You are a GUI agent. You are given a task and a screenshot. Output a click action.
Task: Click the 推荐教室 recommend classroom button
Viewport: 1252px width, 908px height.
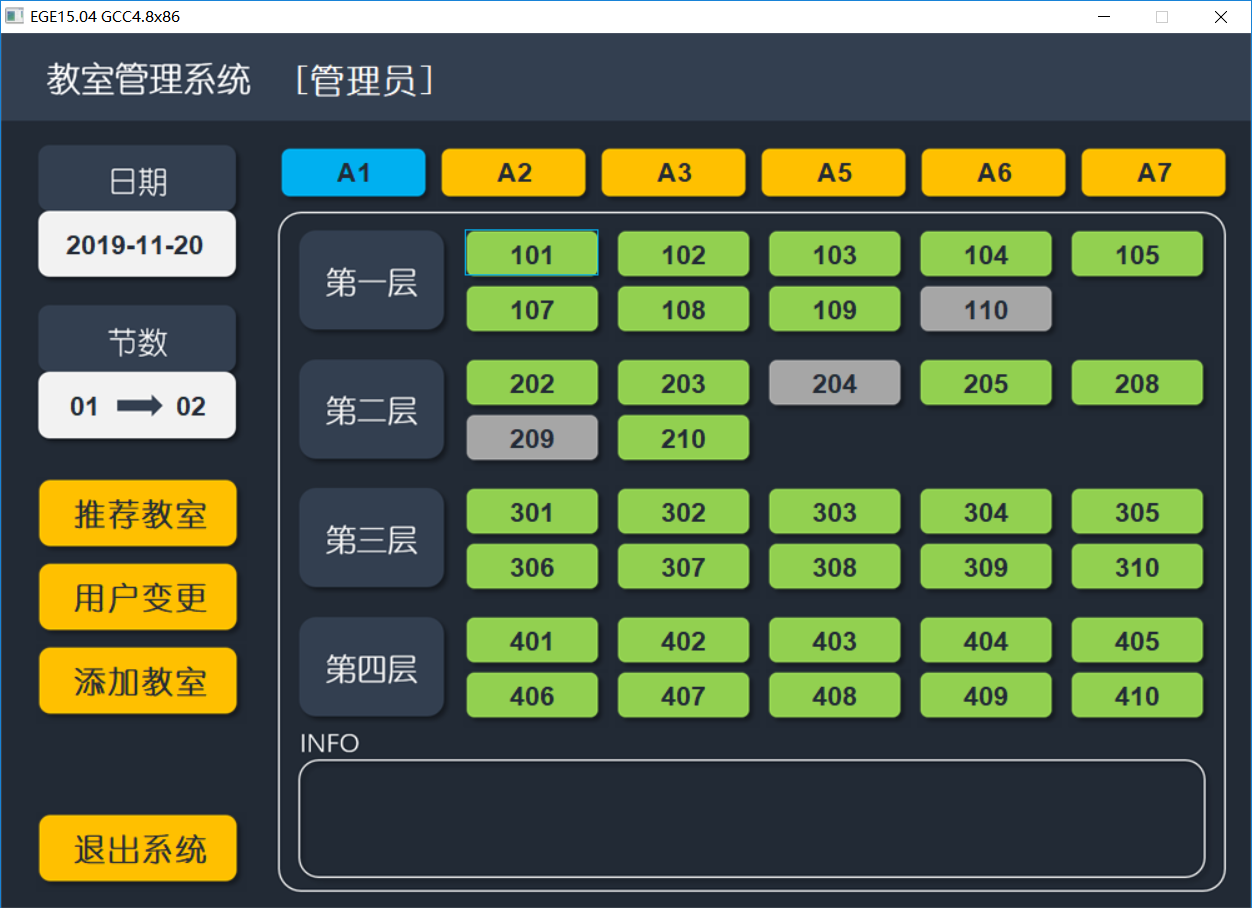tap(137, 513)
